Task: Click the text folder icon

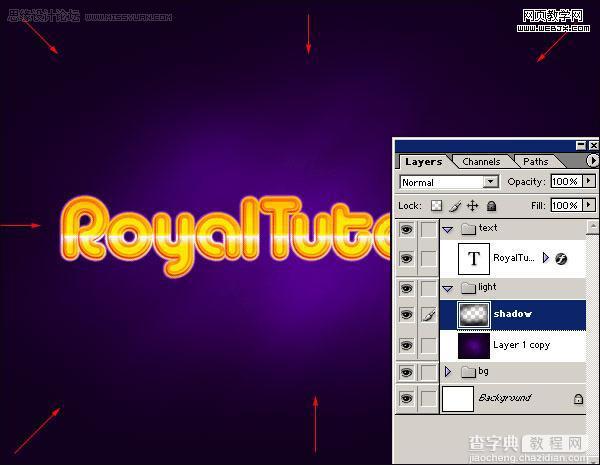Action: click(468, 229)
